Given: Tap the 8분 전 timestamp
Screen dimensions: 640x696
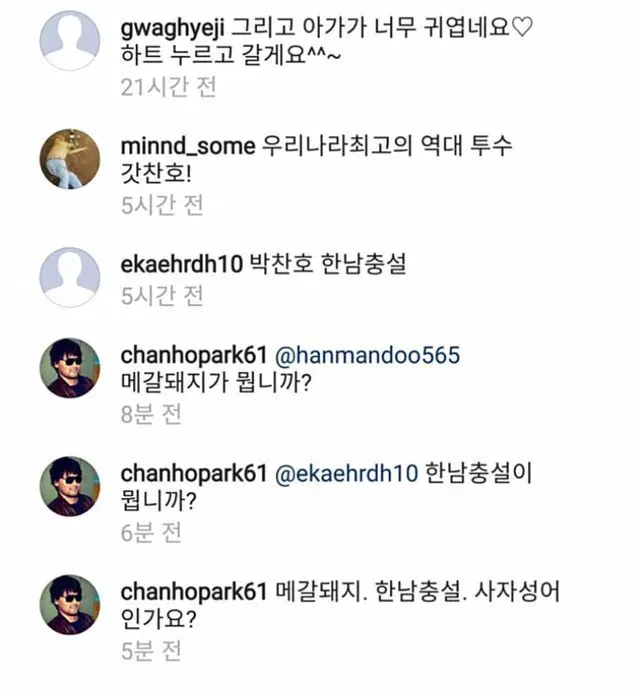Looking at the screenshot, I should tap(152, 414).
